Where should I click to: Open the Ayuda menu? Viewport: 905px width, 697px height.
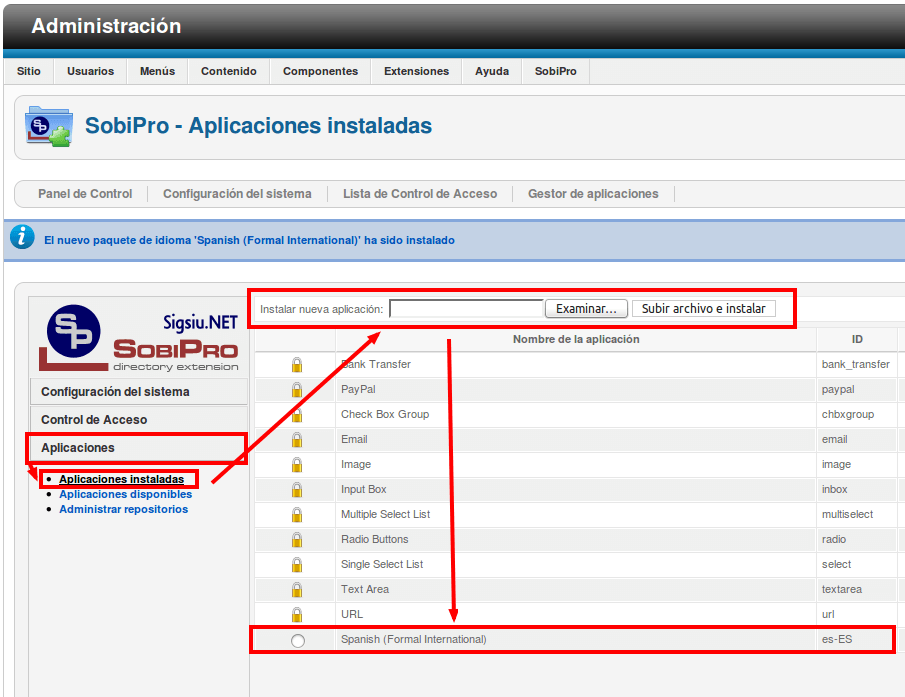point(492,71)
